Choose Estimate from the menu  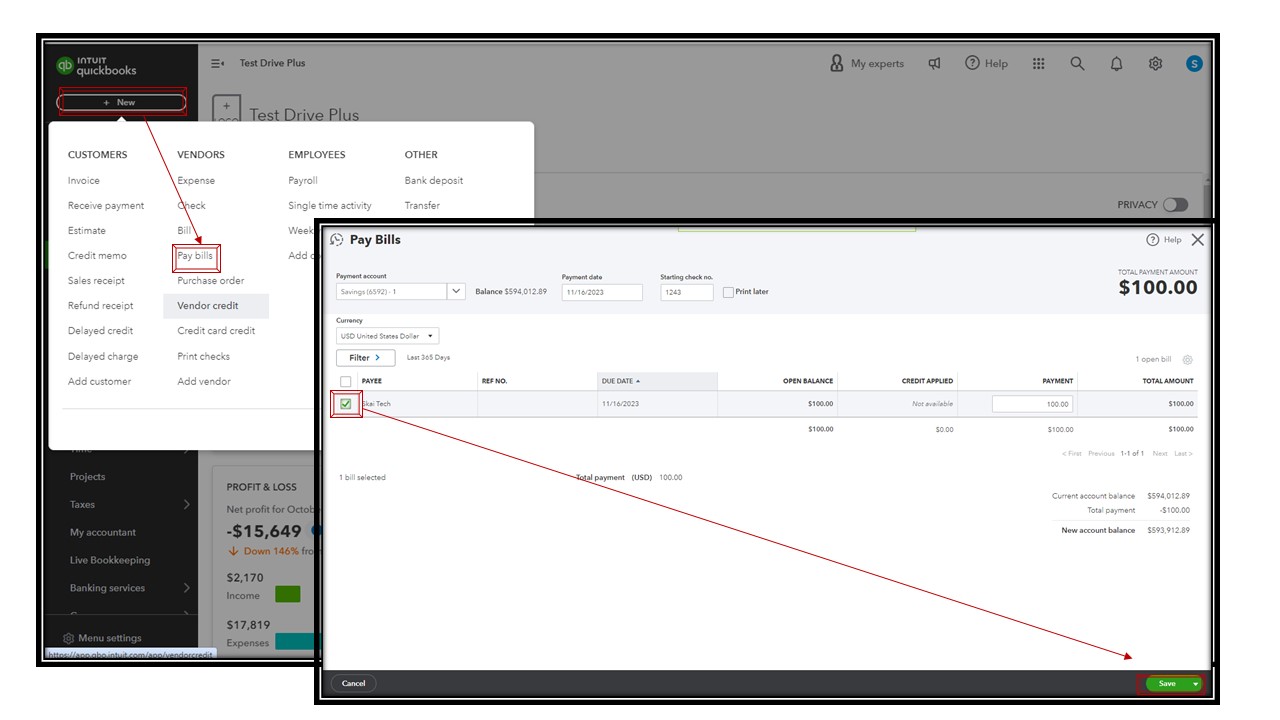(x=87, y=231)
